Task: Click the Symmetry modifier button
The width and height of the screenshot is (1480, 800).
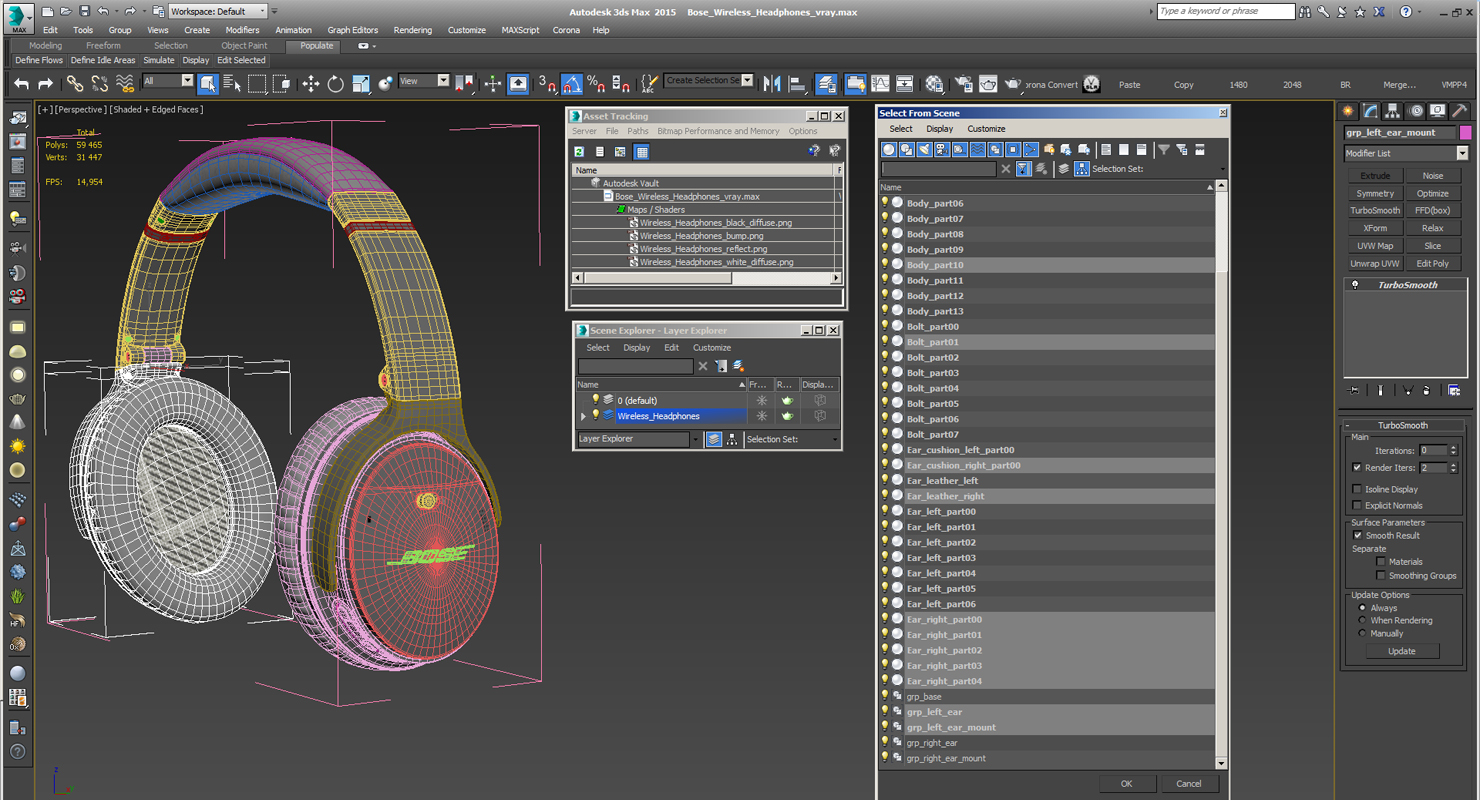Action: 1375,194
